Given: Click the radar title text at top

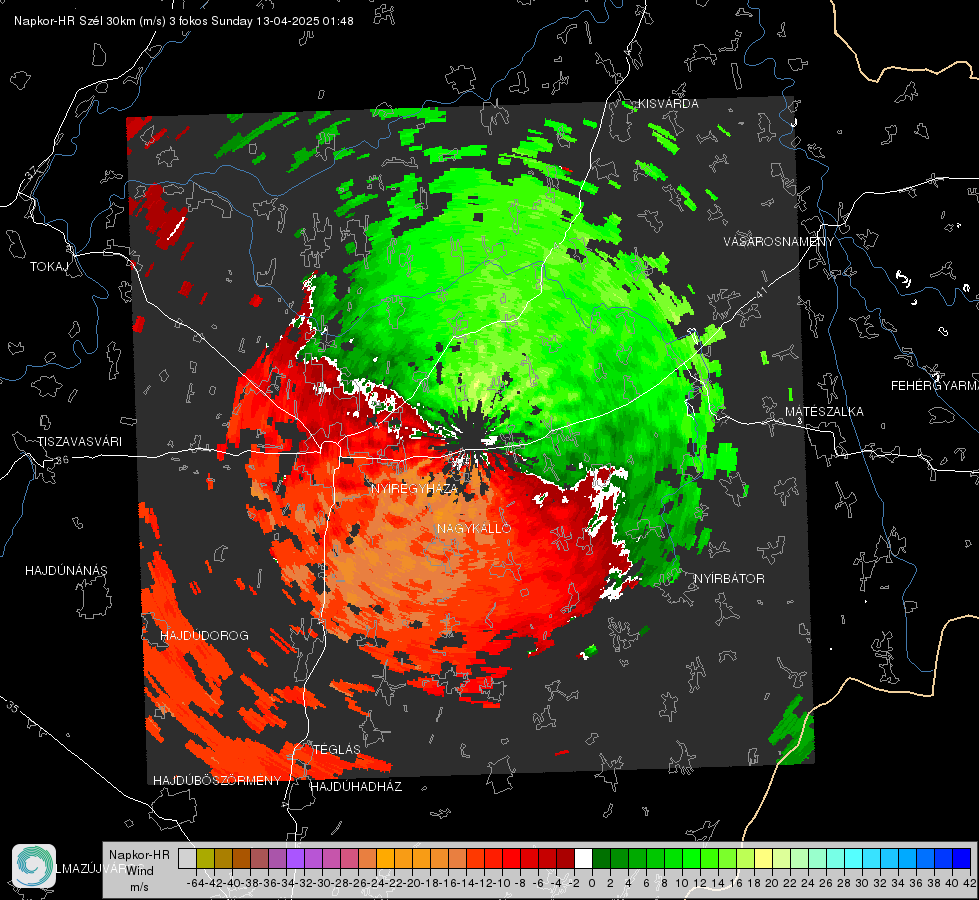Looking at the screenshot, I should pyautogui.click(x=184, y=21).
